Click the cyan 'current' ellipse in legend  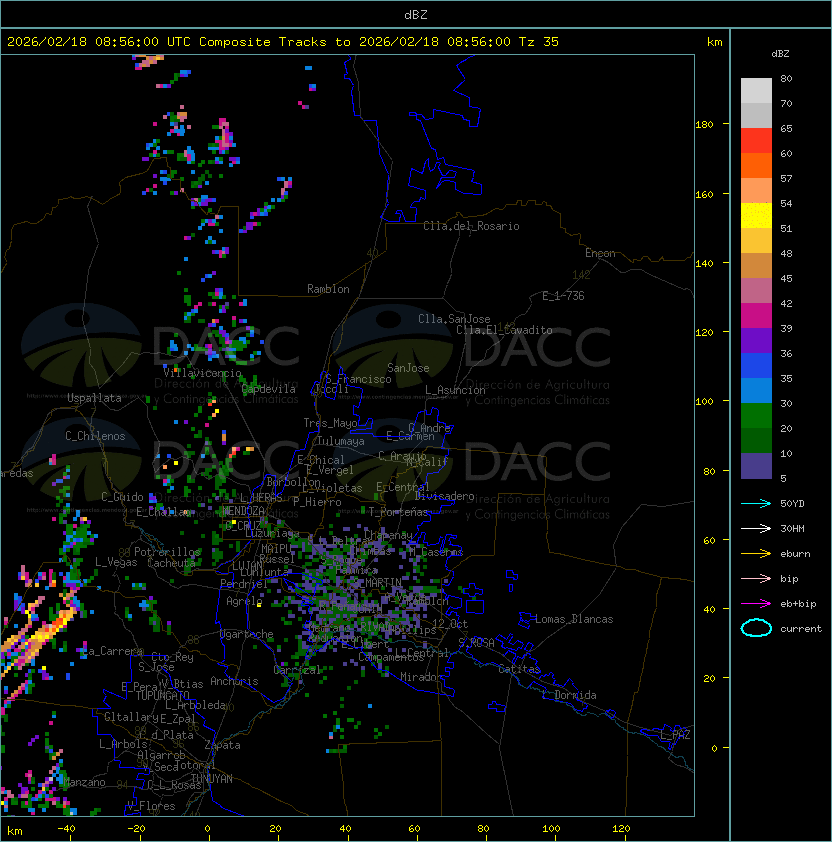click(756, 628)
